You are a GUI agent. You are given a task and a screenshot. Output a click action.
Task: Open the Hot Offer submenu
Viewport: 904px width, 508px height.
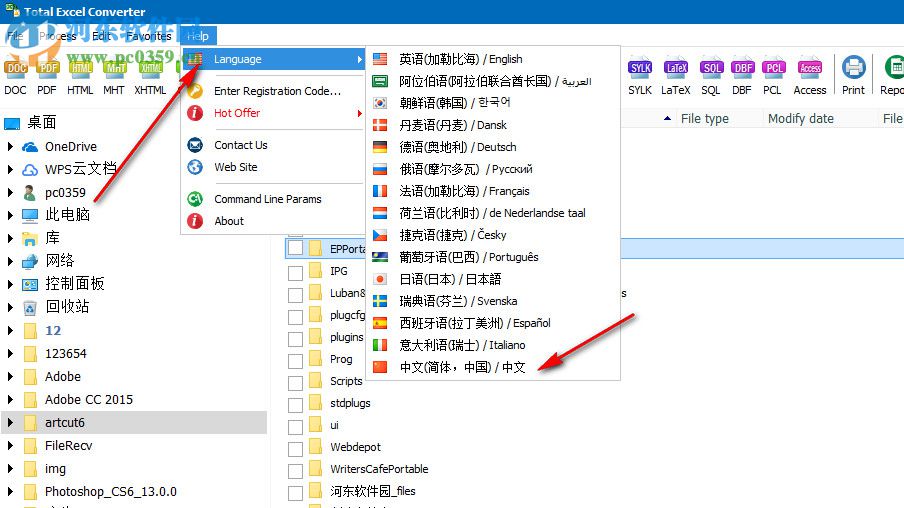point(274,113)
